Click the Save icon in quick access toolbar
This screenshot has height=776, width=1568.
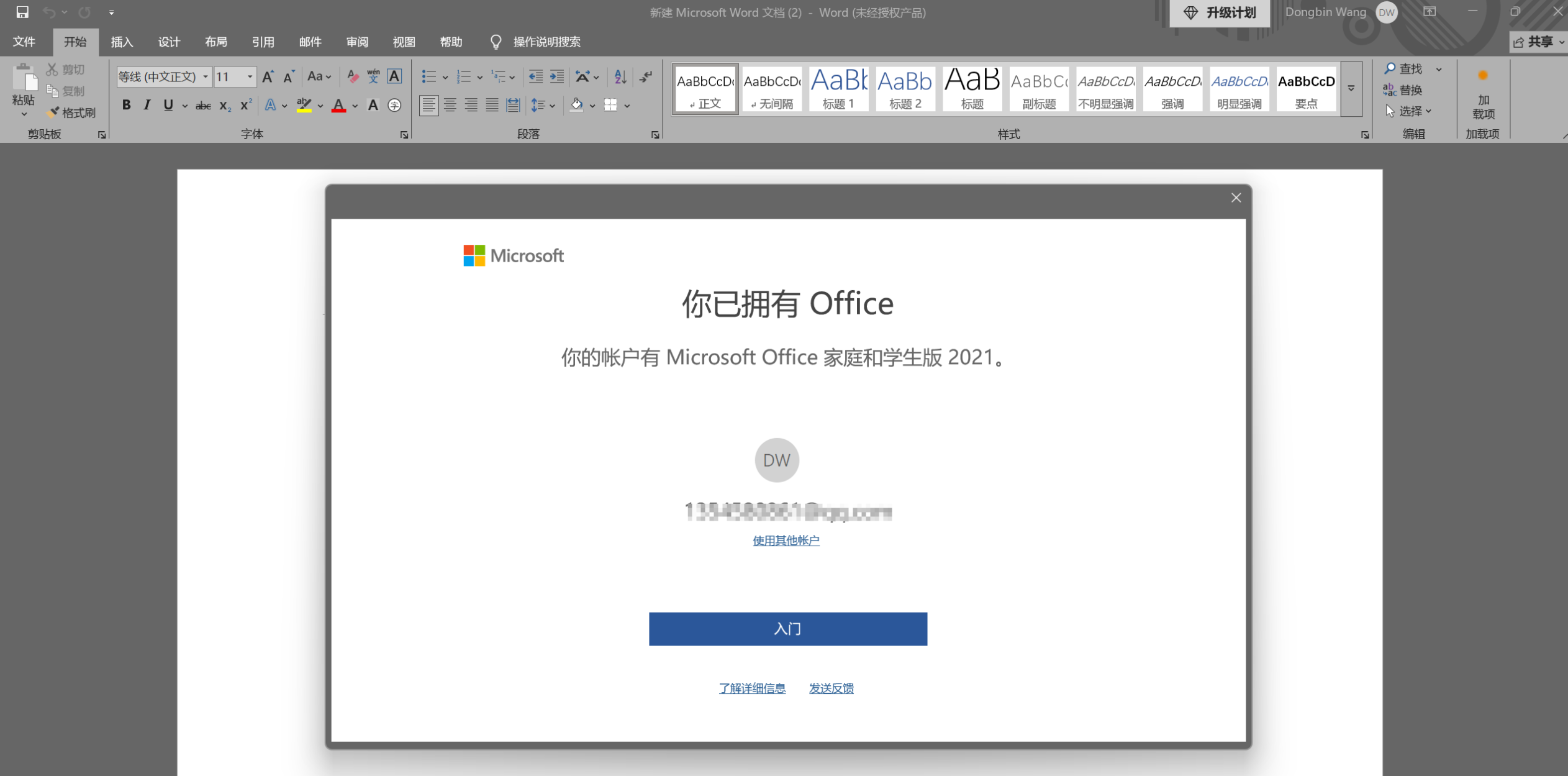[22, 12]
